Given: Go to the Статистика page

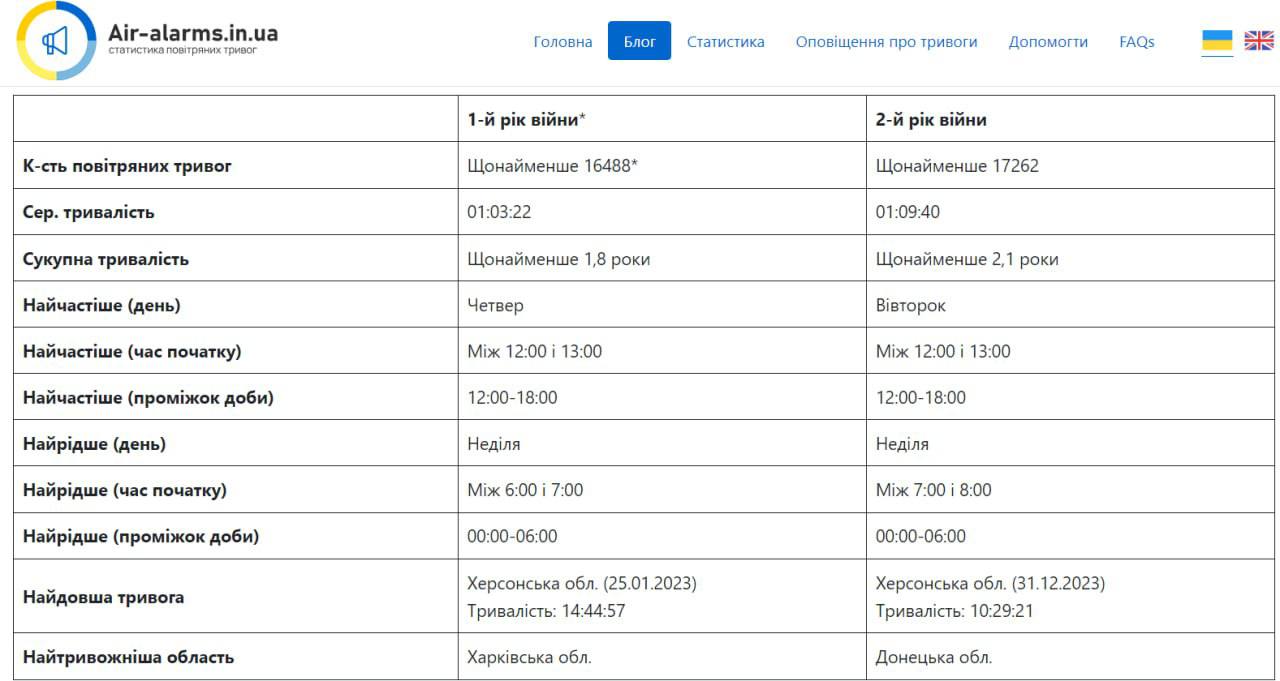Looking at the screenshot, I should pyautogui.click(x=725, y=41).
